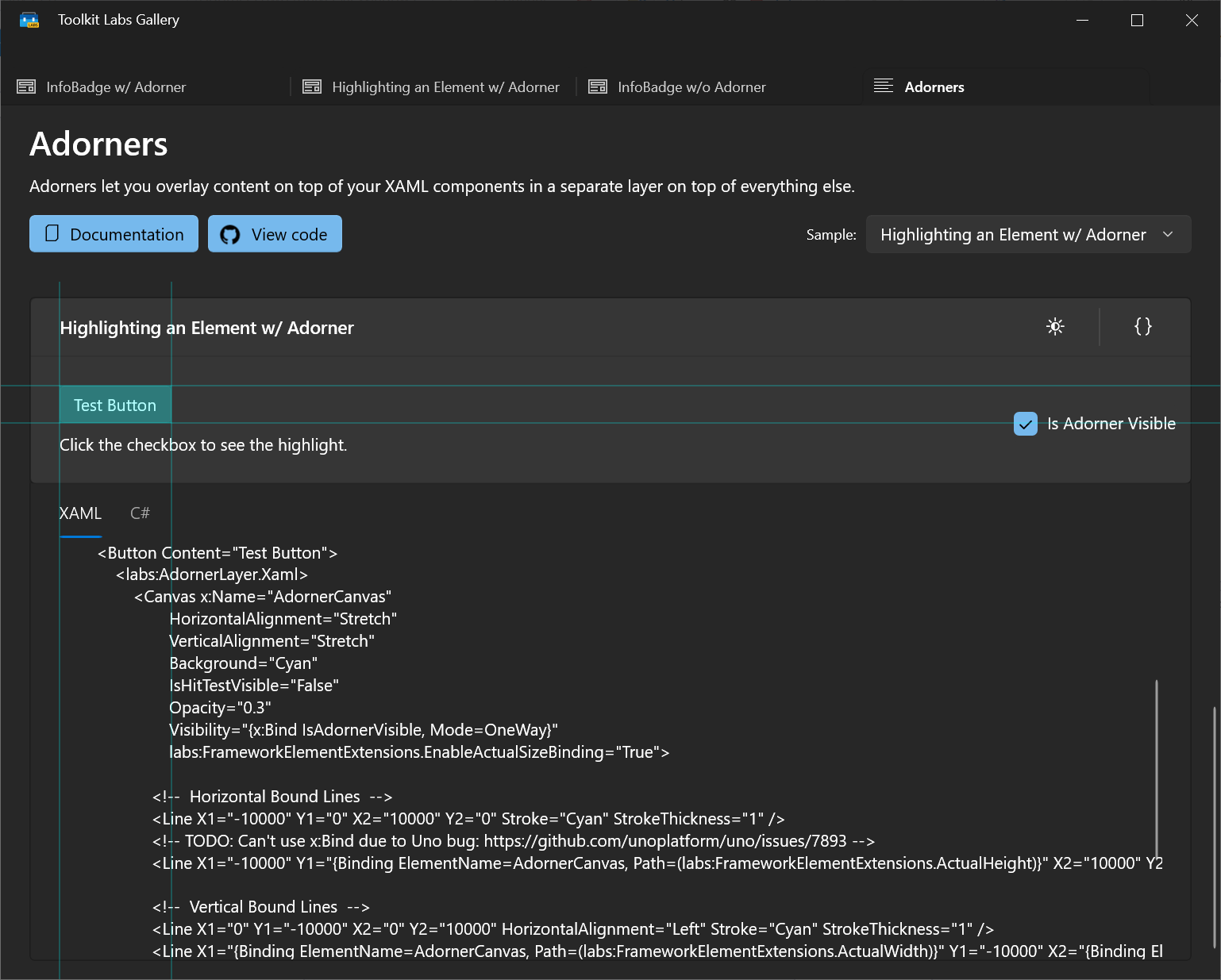The width and height of the screenshot is (1221, 980).
Task: Click the Adorners description sentence
Action: click(442, 186)
